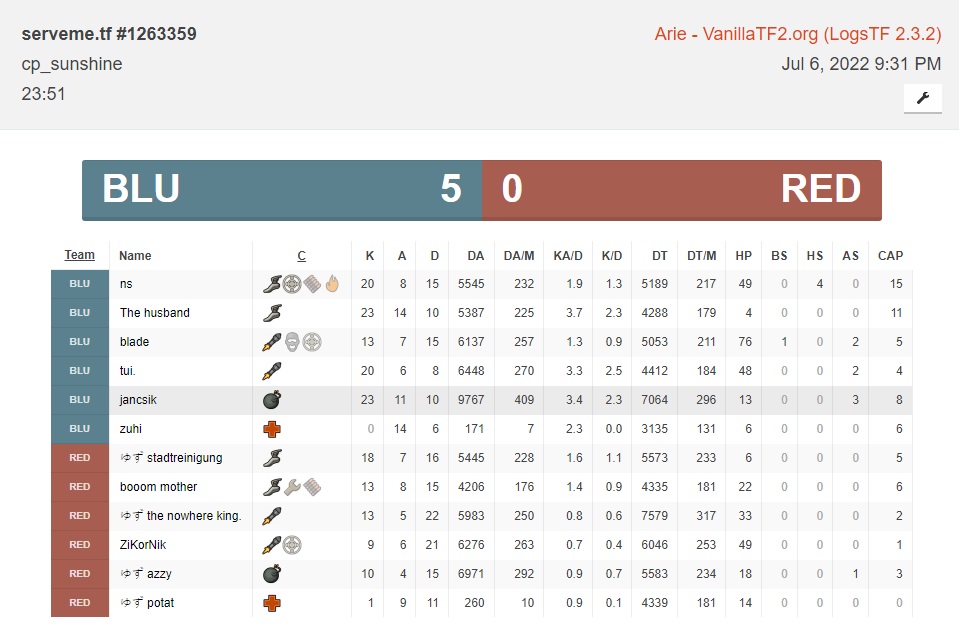Click the BLU team score banner
Image resolution: width=960 pixels, height=632 pixels.
(282, 189)
